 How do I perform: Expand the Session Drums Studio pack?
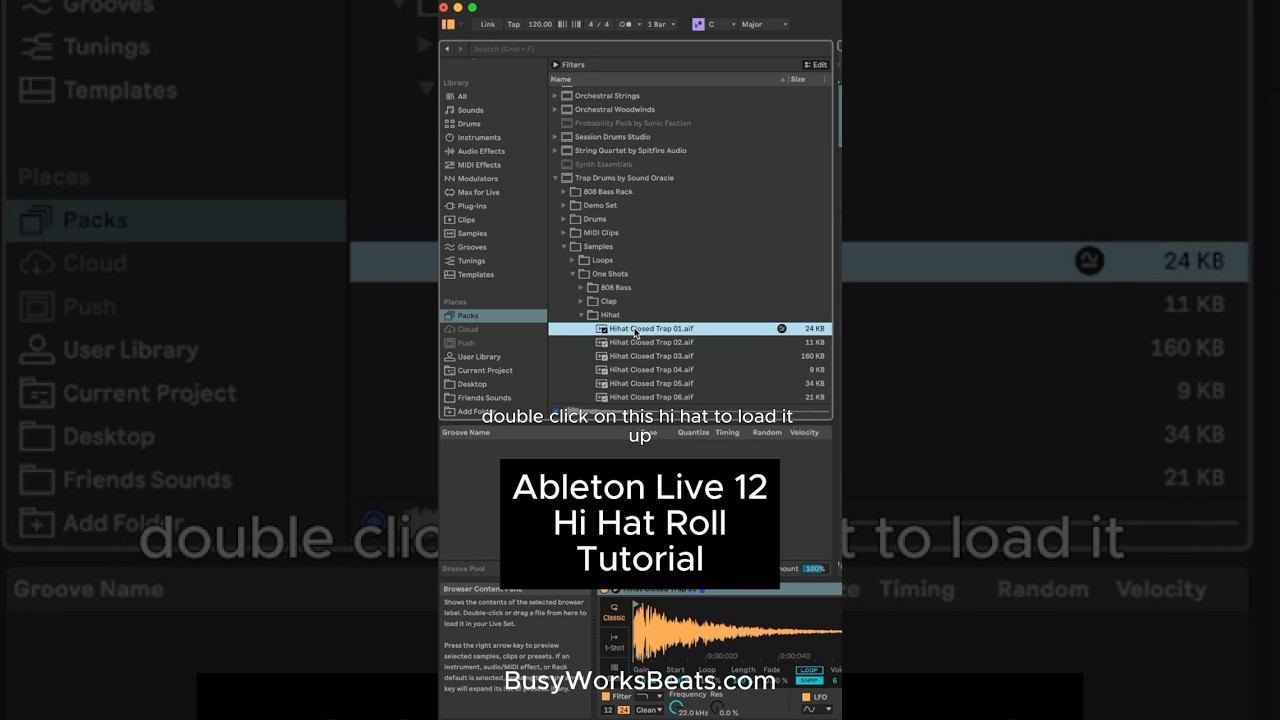(555, 137)
